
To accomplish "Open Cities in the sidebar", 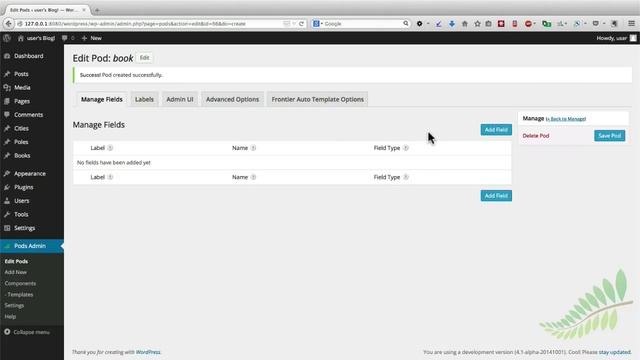I will pyautogui.click(x=21, y=128).
